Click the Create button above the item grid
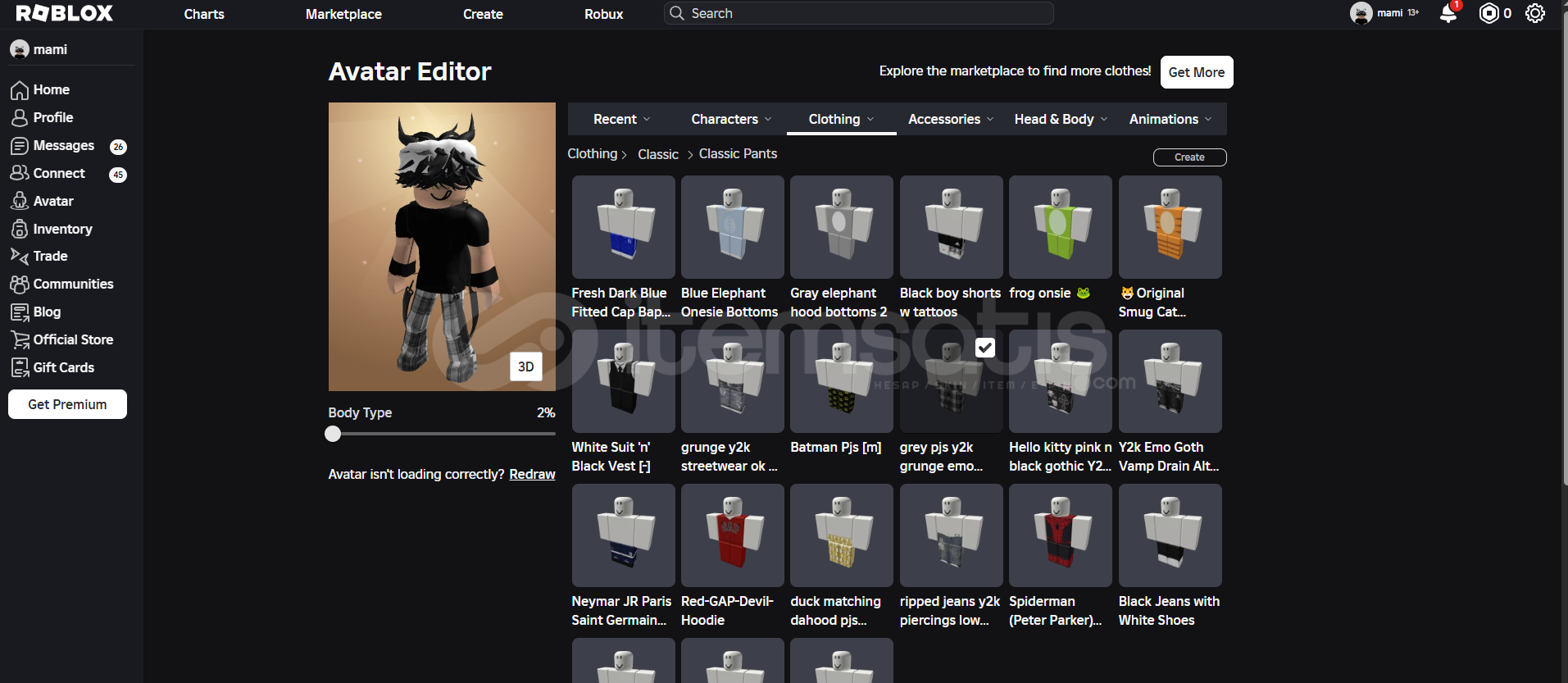 (x=1189, y=157)
